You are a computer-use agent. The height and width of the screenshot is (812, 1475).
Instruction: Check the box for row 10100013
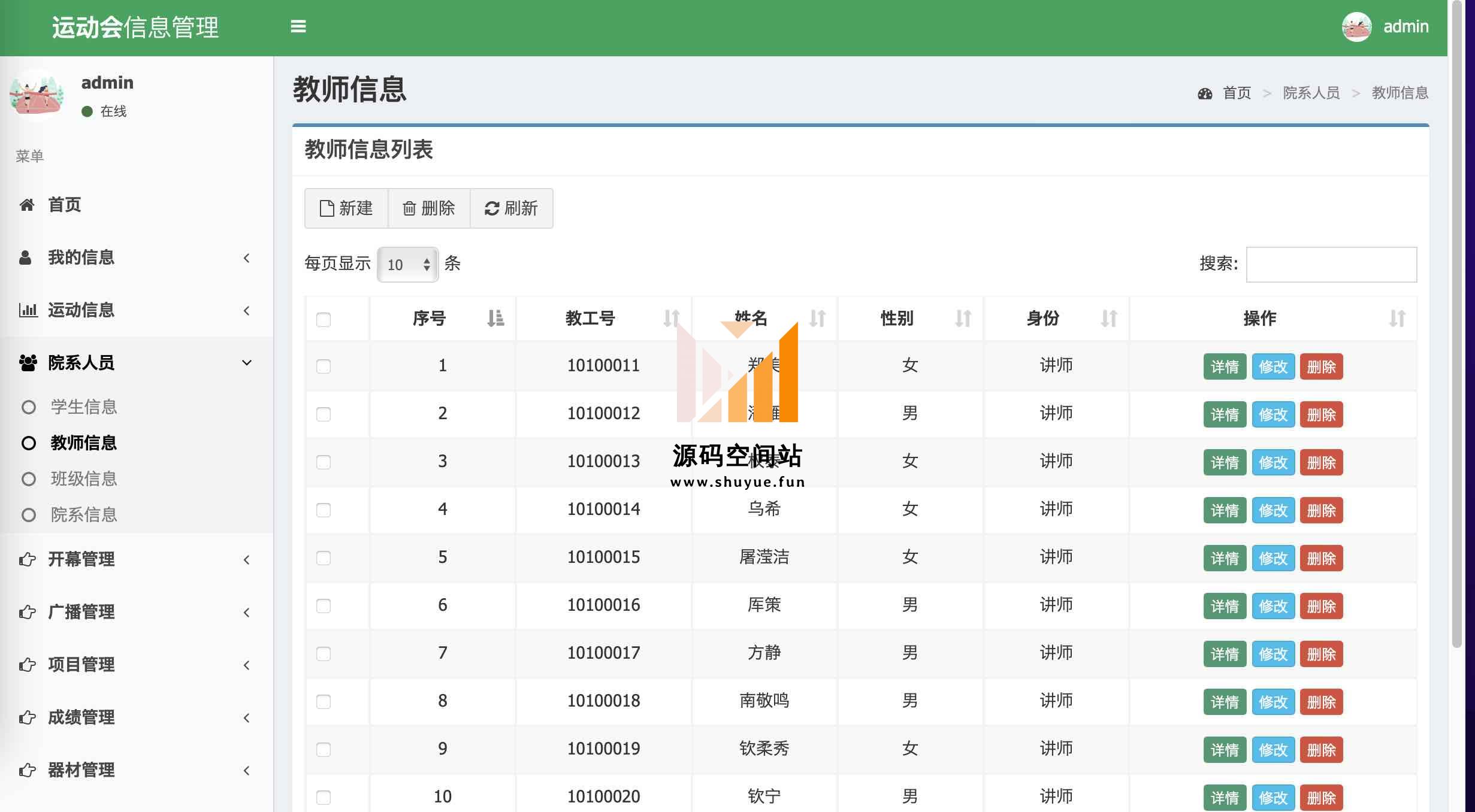pos(324,462)
